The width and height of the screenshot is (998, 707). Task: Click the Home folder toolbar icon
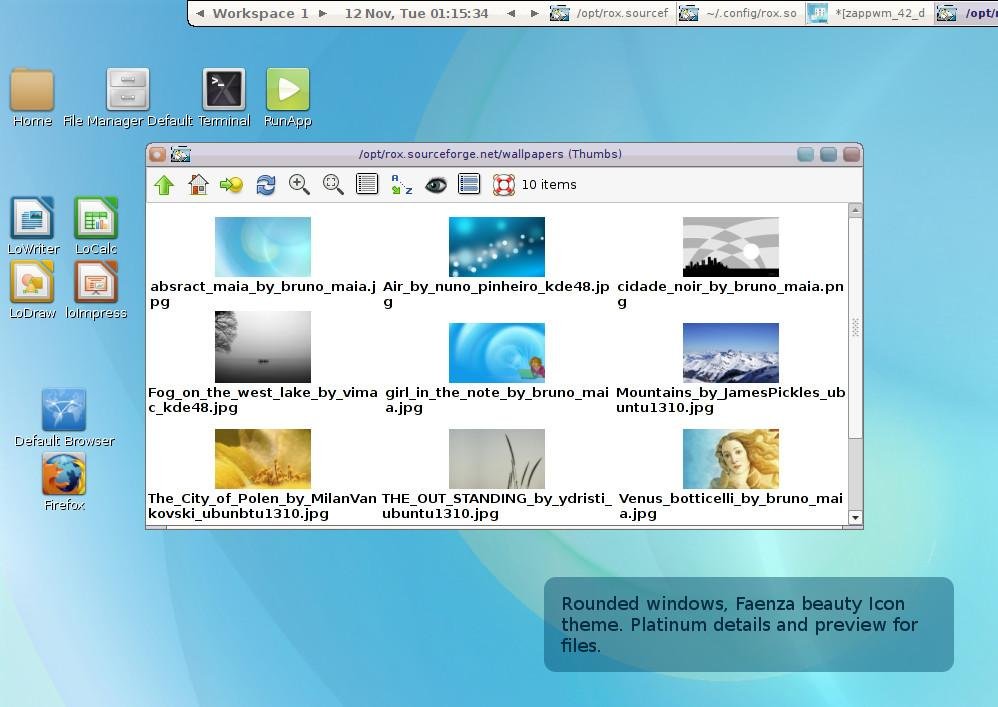point(198,185)
